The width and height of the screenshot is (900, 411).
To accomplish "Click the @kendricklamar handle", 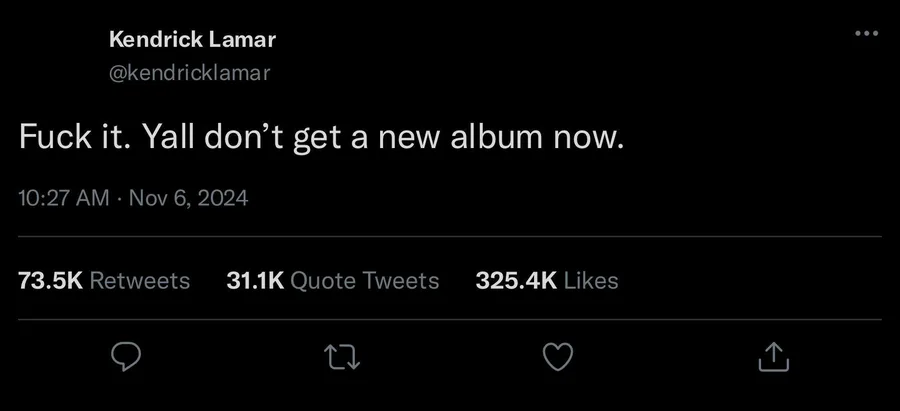I will coord(189,73).
